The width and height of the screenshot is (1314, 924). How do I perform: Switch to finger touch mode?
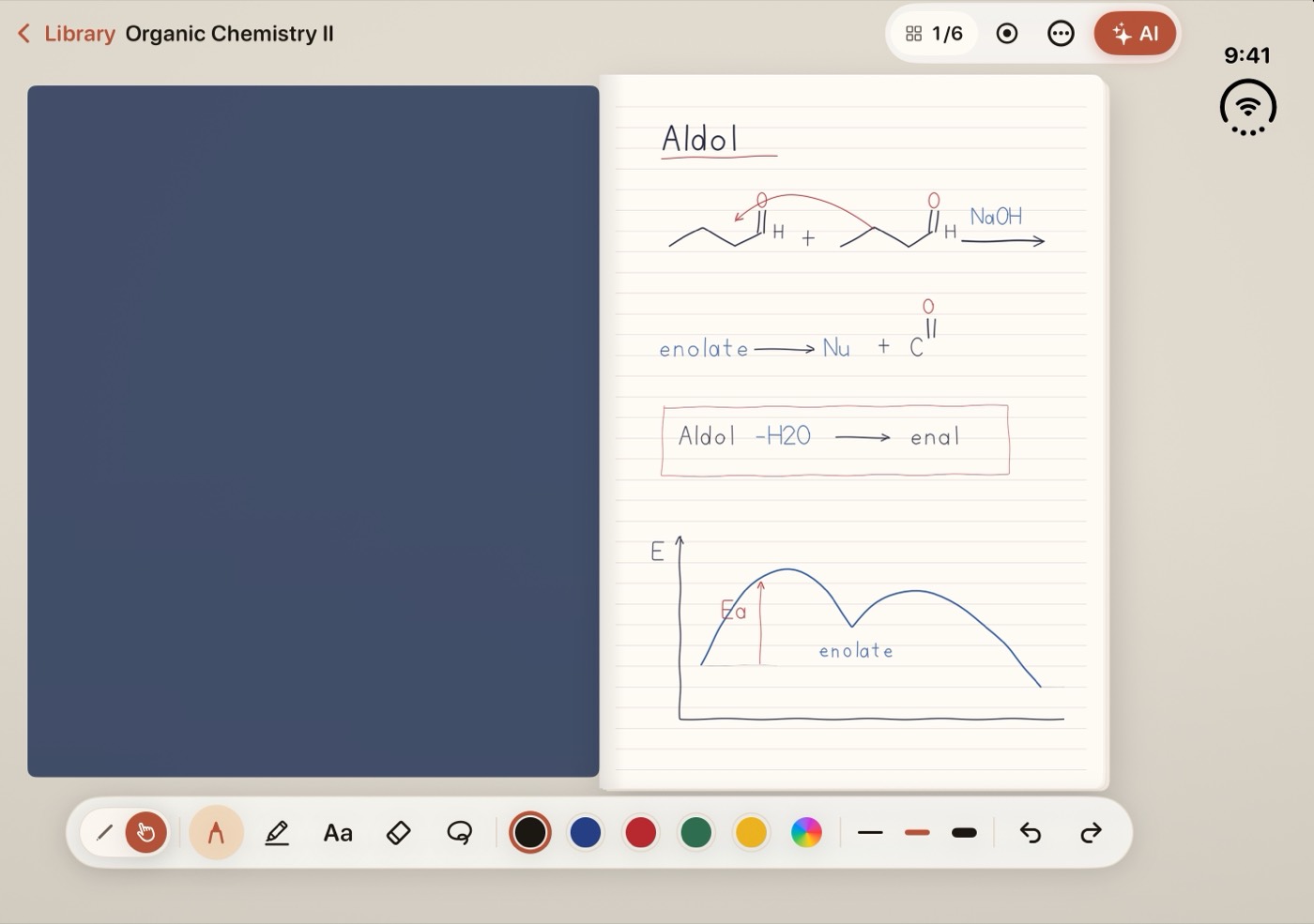pos(145,832)
